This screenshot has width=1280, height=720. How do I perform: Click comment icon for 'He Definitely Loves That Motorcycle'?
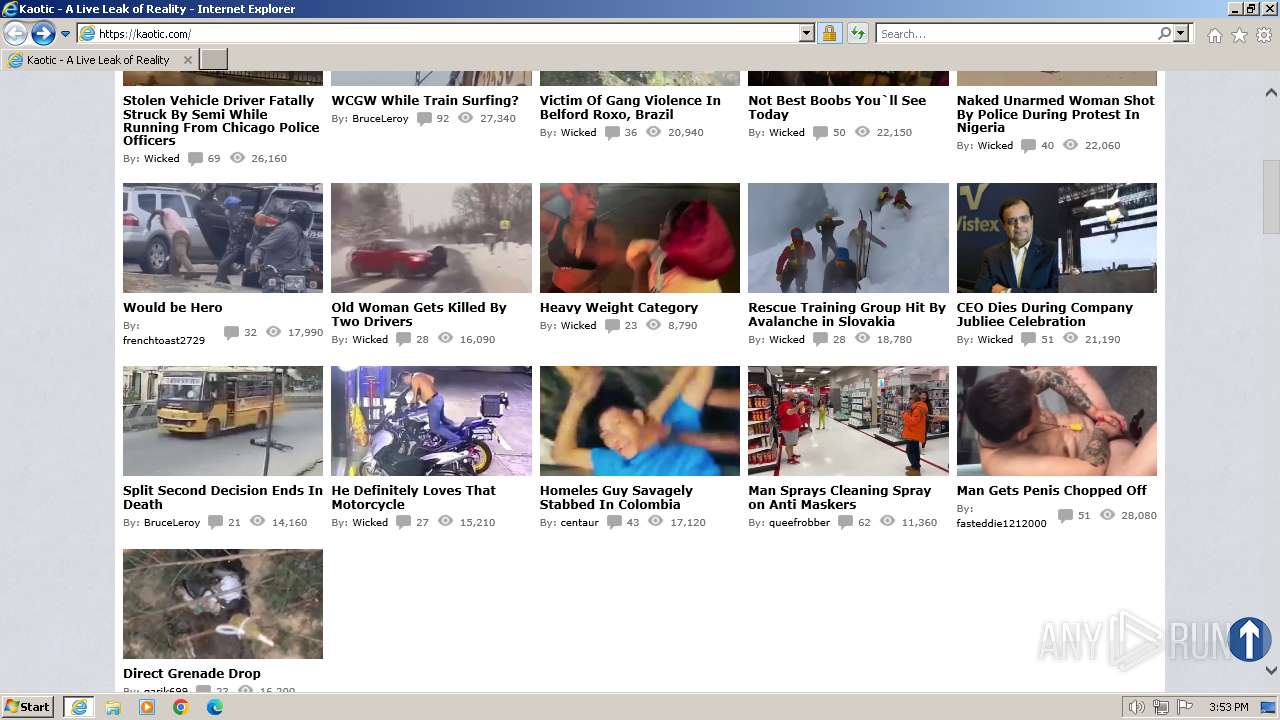point(403,523)
